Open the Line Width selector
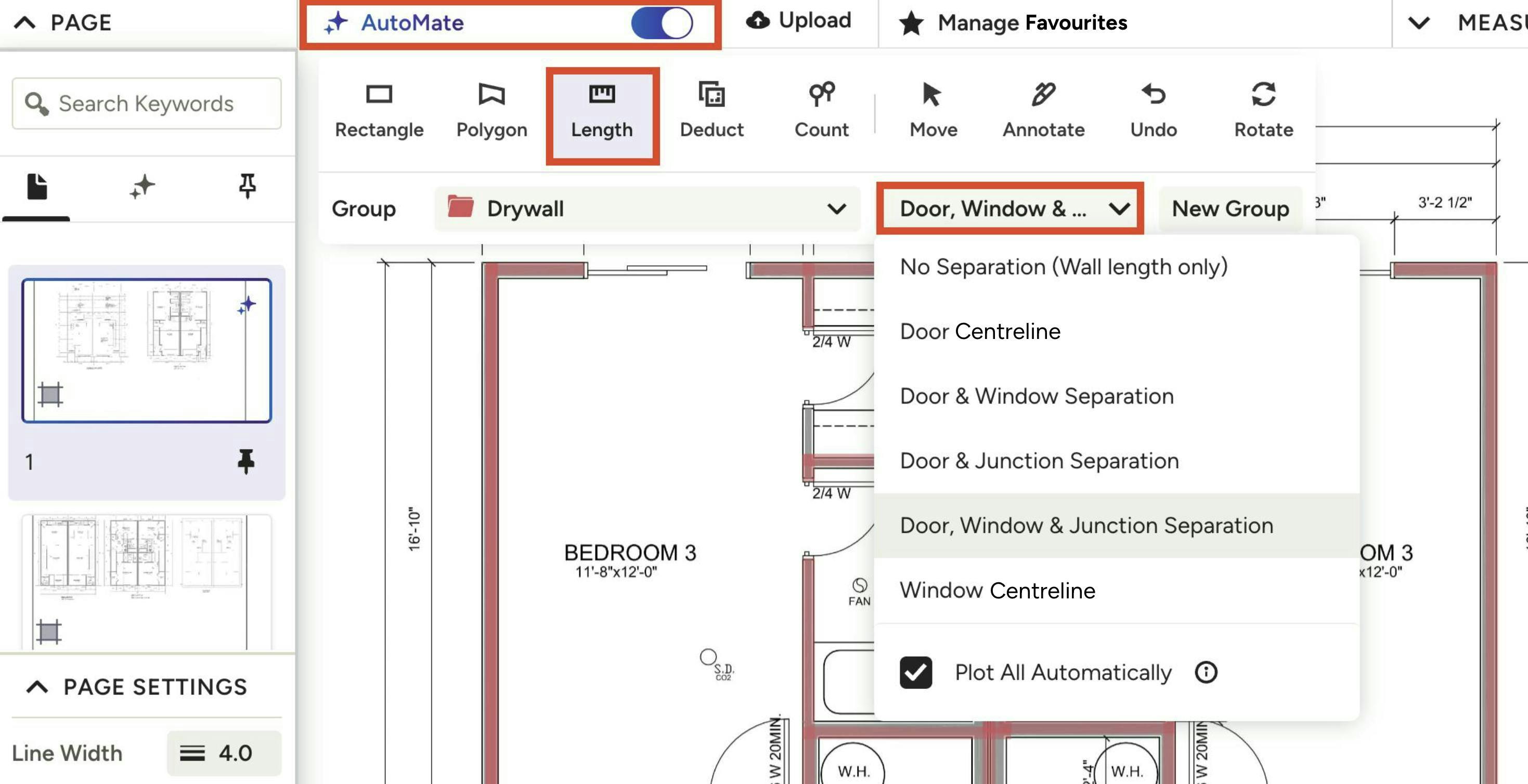Screen dimensions: 1528x784 pyautogui.click(x=224, y=753)
